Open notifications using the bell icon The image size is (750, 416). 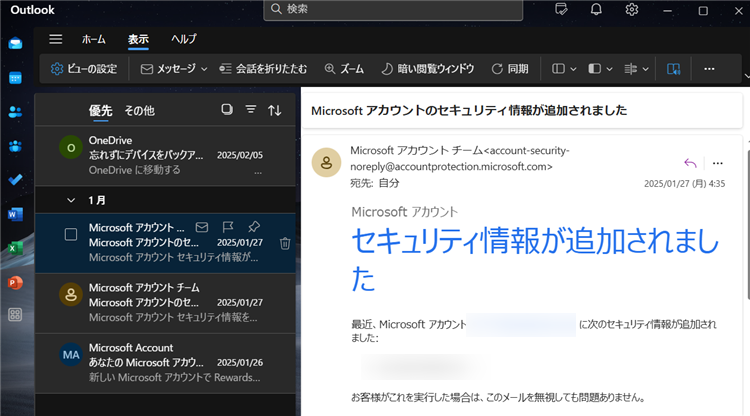pyautogui.click(x=597, y=10)
